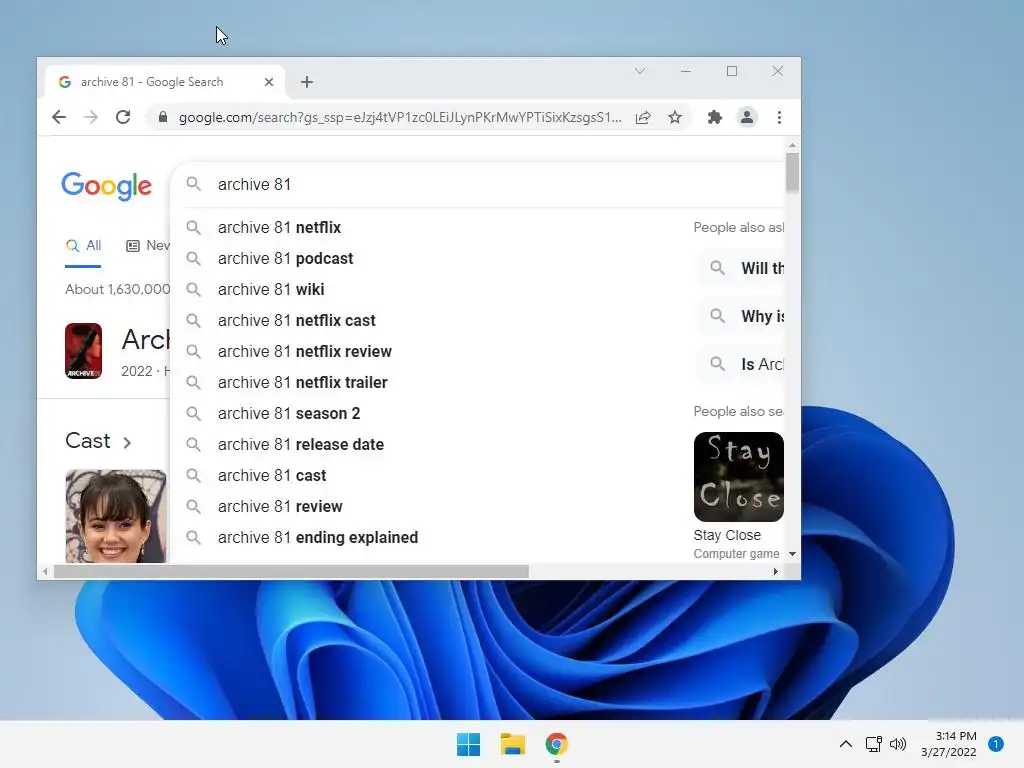
Task: Open the clock showing 3:14 PM
Action: [949, 744]
